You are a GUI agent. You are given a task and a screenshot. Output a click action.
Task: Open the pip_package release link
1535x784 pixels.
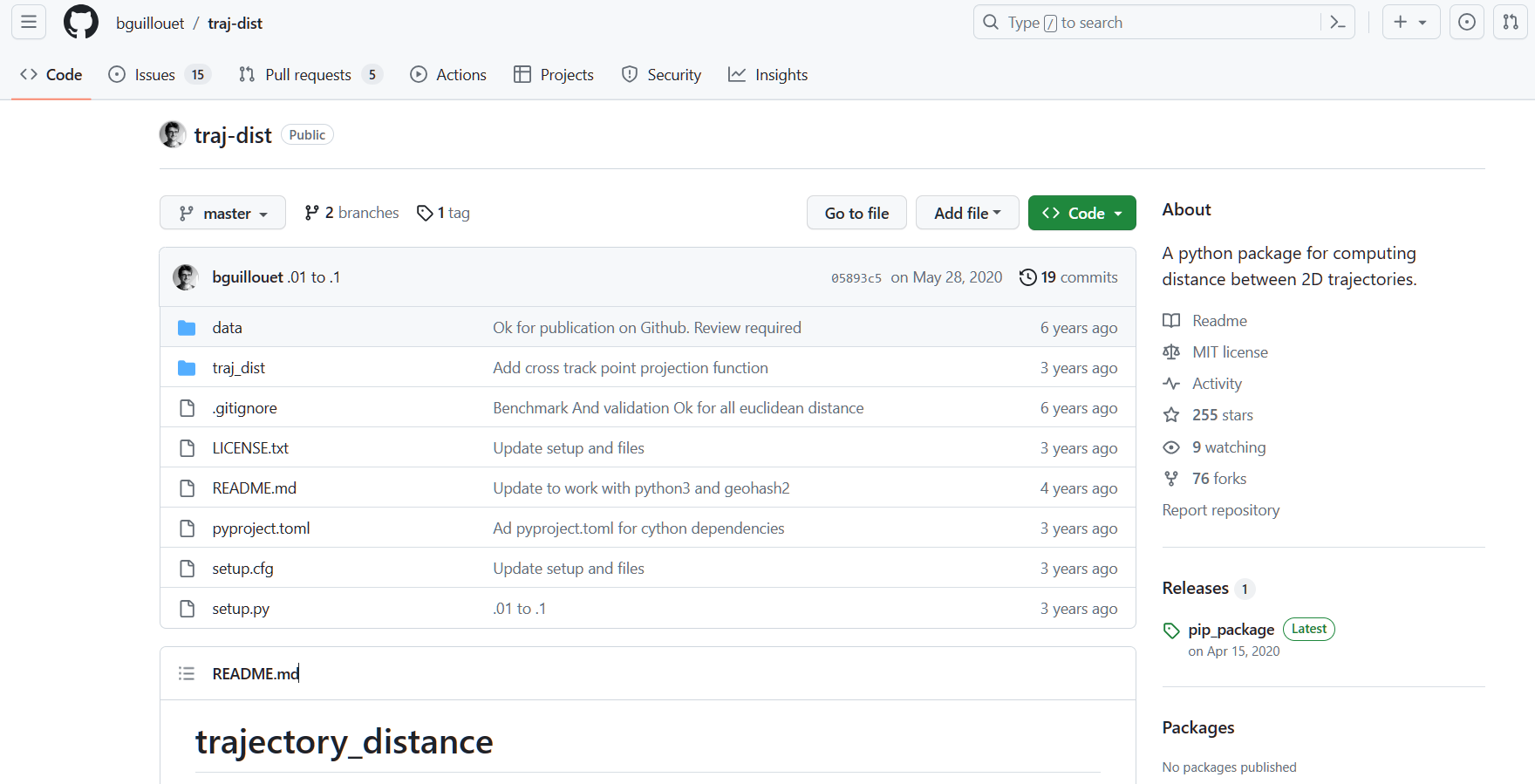click(1231, 630)
